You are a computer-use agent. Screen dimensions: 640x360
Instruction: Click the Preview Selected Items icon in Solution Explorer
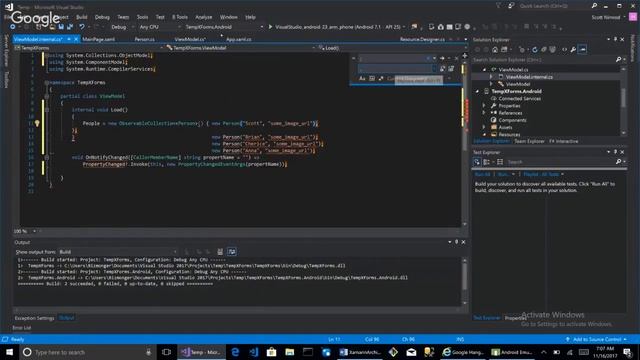583,49
